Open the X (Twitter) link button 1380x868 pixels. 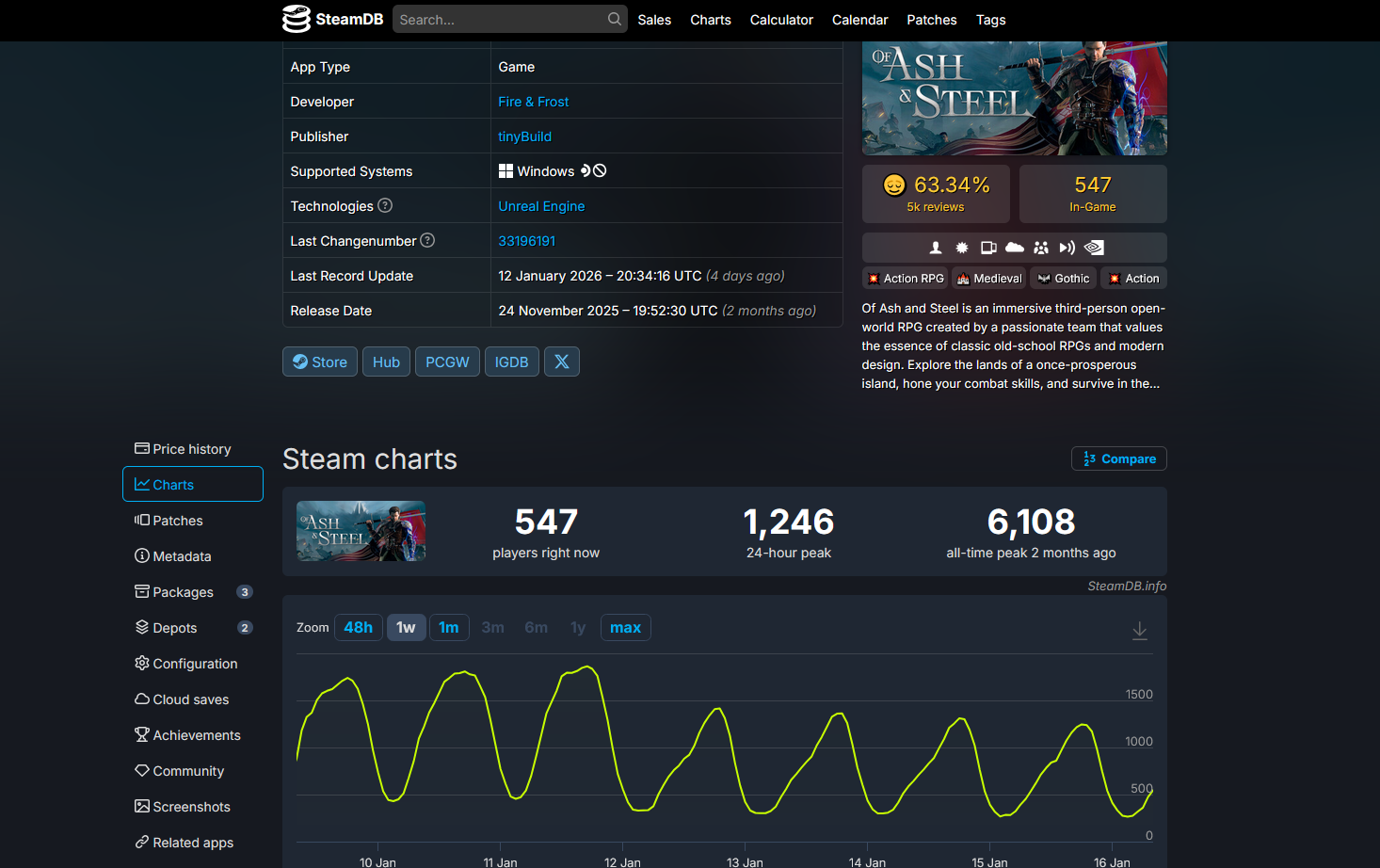[562, 362]
